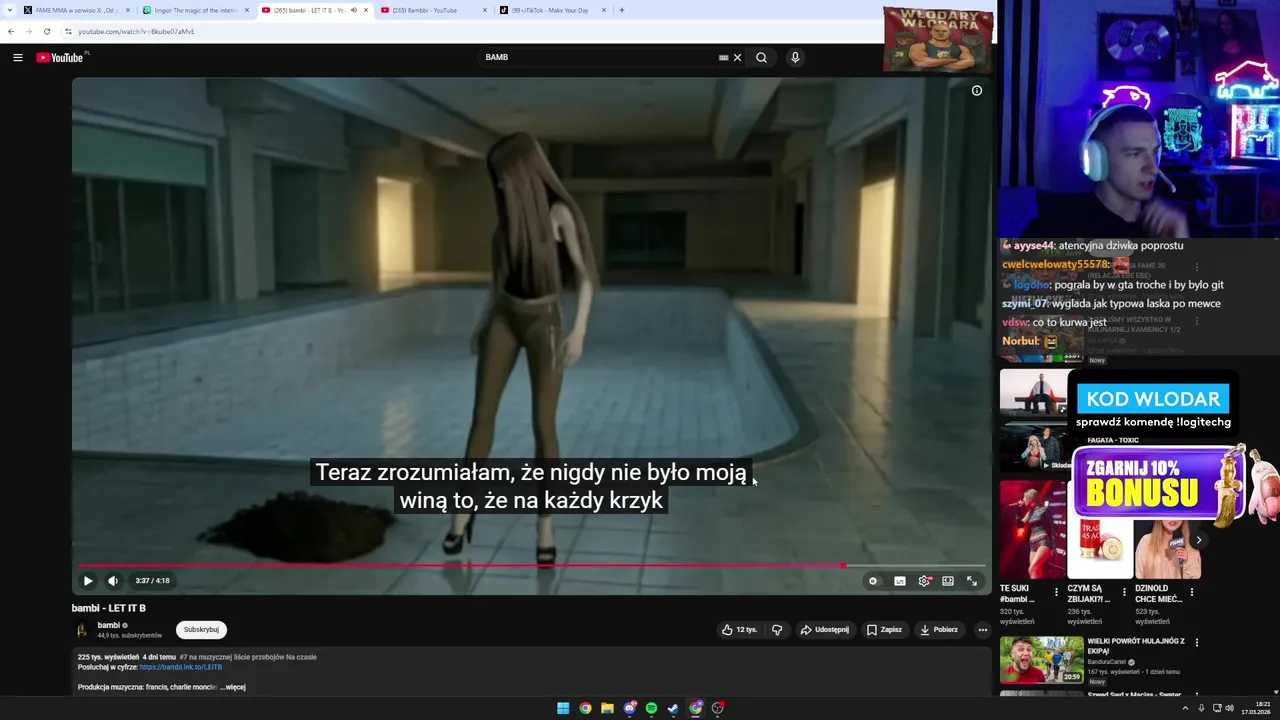
Task: Go to YouTube home via logo
Action: pyautogui.click(x=60, y=58)
